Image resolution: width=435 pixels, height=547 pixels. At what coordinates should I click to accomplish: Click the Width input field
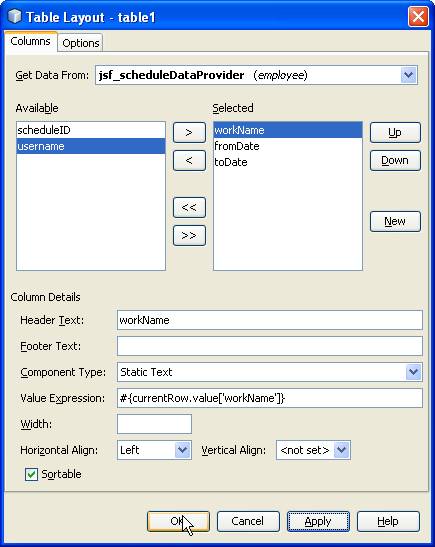(x=154, y=424)
